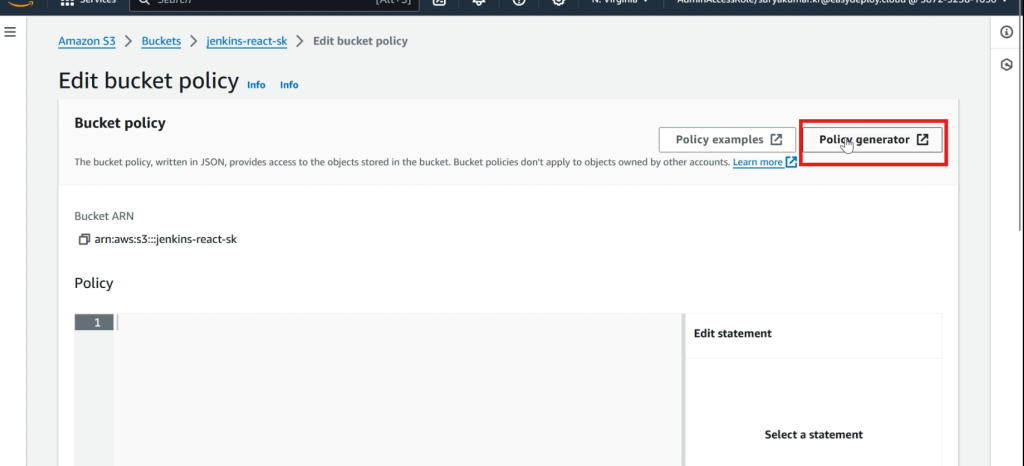Open the settings gear in top bar

558,3
